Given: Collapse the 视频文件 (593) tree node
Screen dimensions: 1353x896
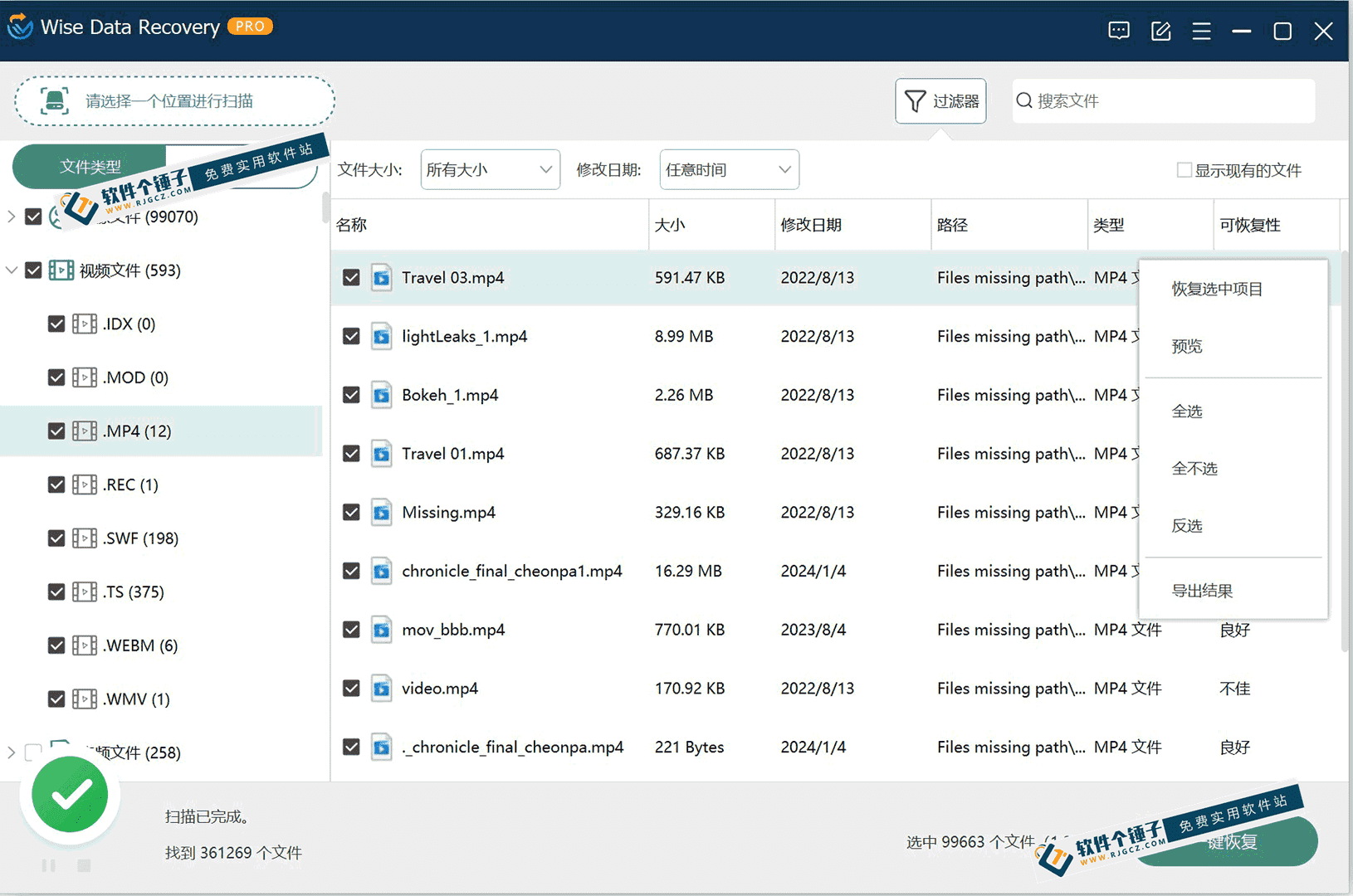Looking at the screenshot, I should coord(12,270).
